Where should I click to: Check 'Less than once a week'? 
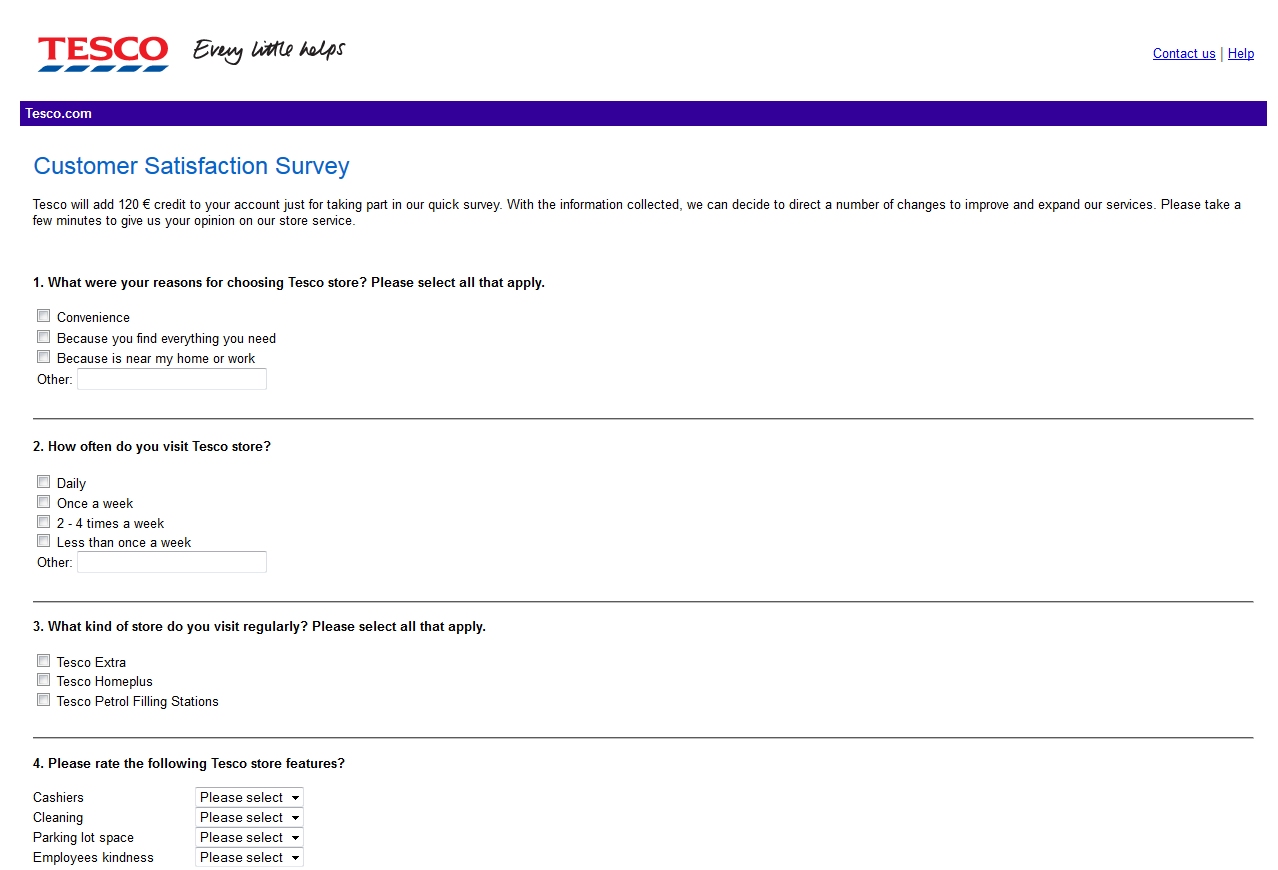click(44, 541)
